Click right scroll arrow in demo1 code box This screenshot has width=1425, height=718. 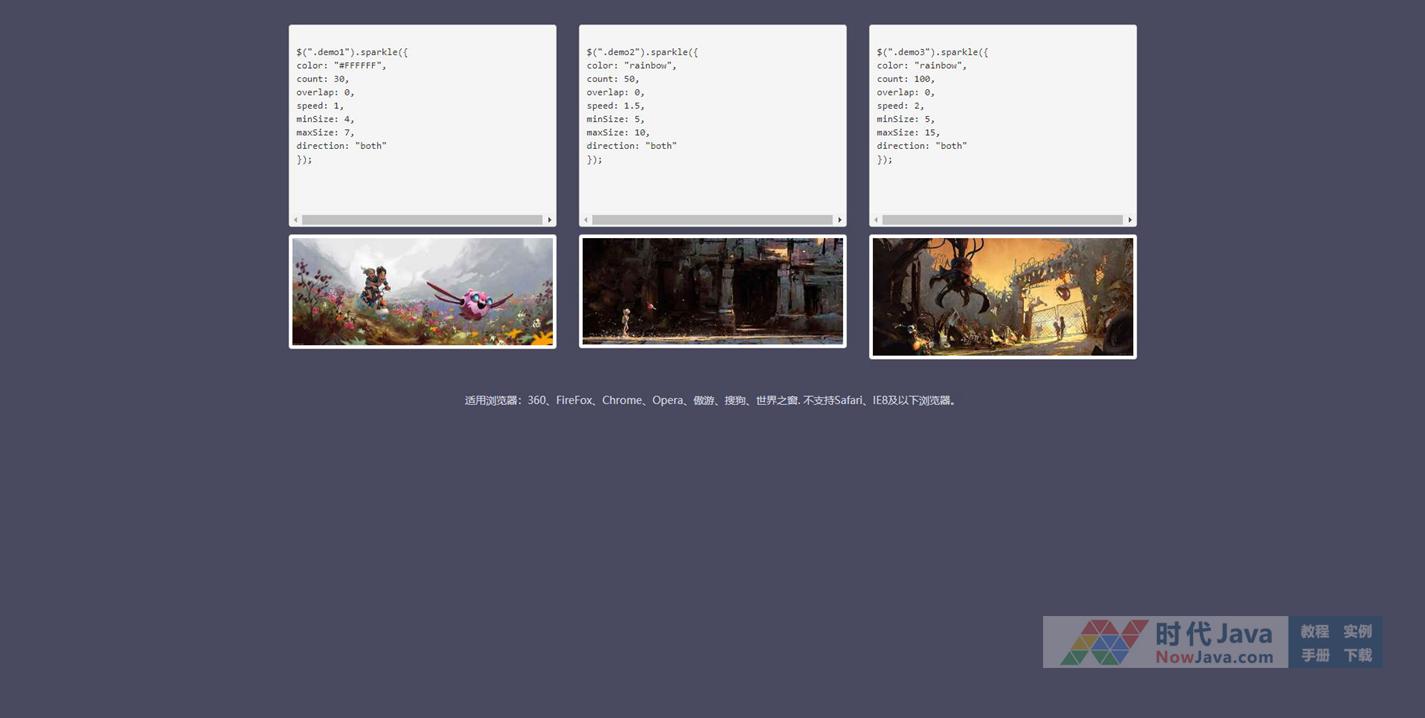click(549, 220)
